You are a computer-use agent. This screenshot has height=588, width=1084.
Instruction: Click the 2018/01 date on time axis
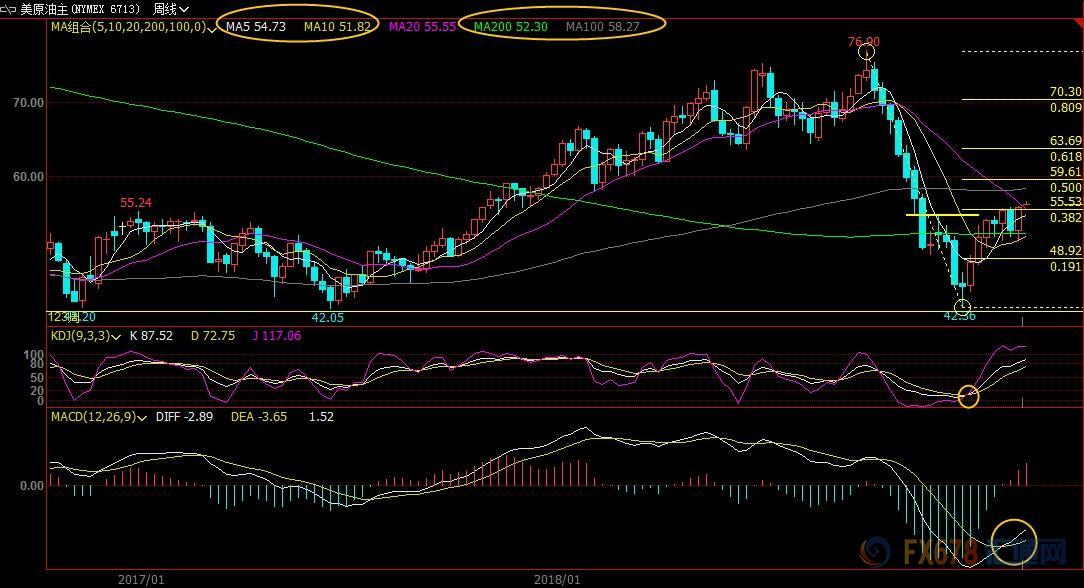pyautogui.click(x=557, y=579)
